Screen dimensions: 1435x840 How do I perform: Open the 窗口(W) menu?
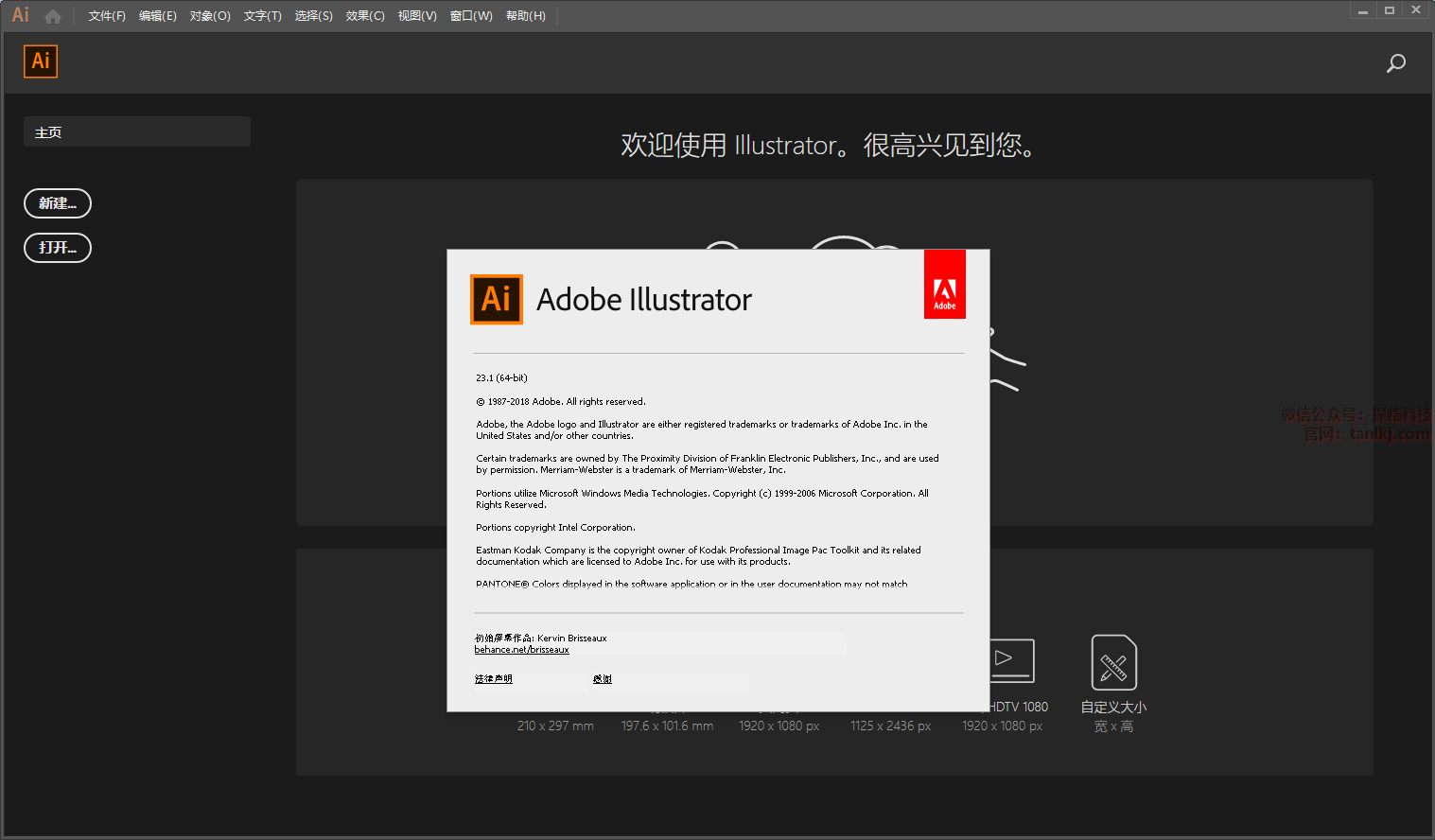pyautogui.click(x=471, y=16)
